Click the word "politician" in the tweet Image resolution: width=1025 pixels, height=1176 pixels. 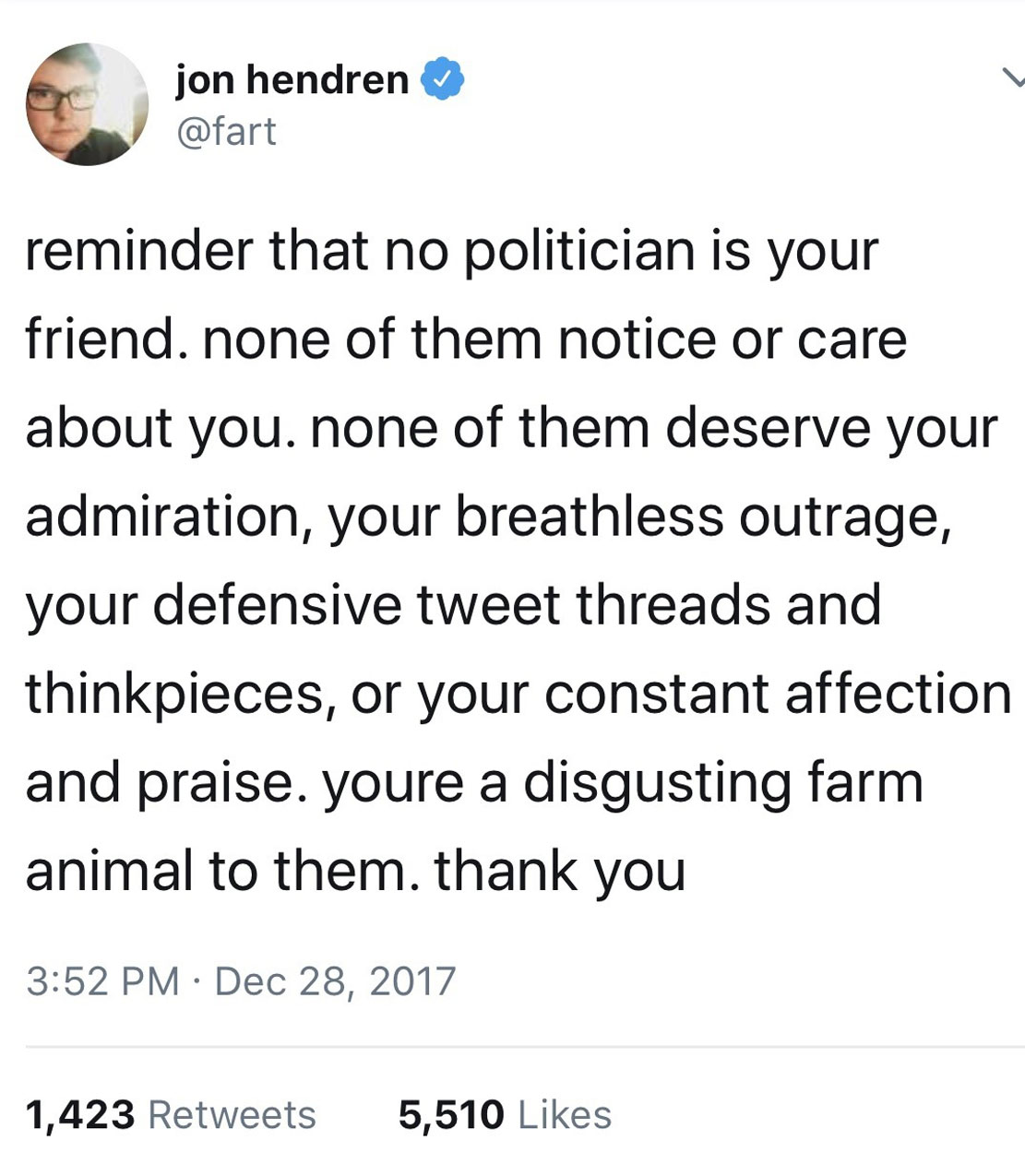point(578,253)
